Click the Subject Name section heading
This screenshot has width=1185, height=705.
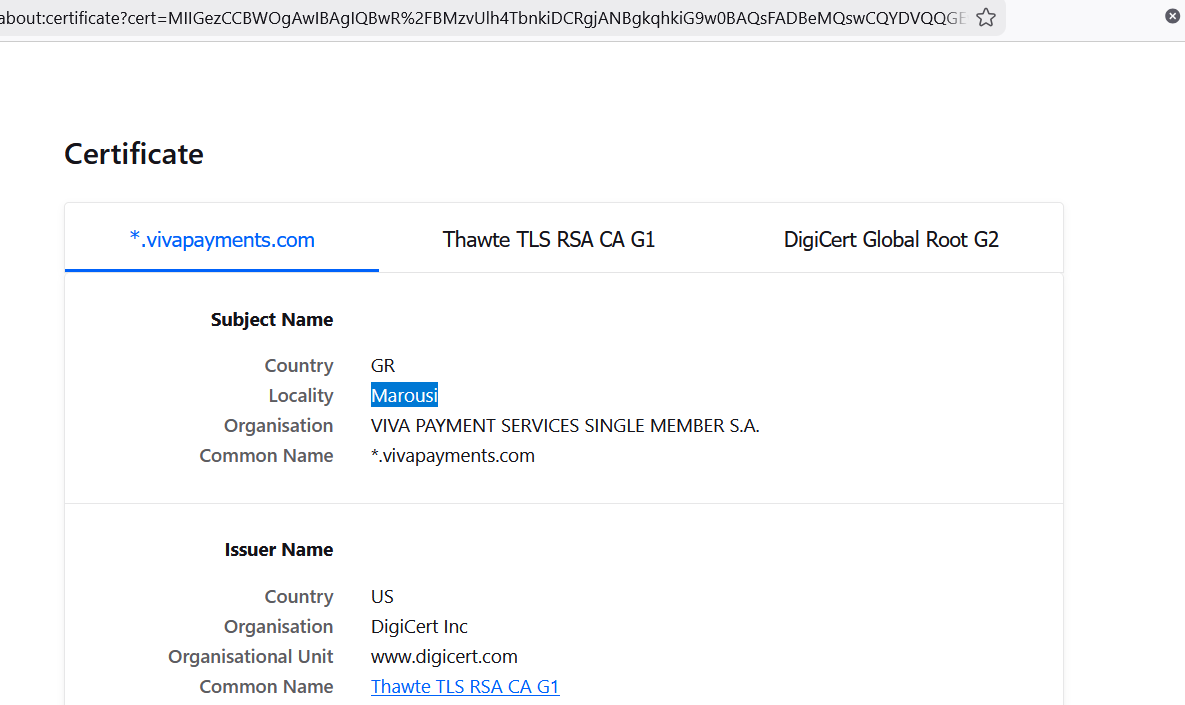coord(272,320)
